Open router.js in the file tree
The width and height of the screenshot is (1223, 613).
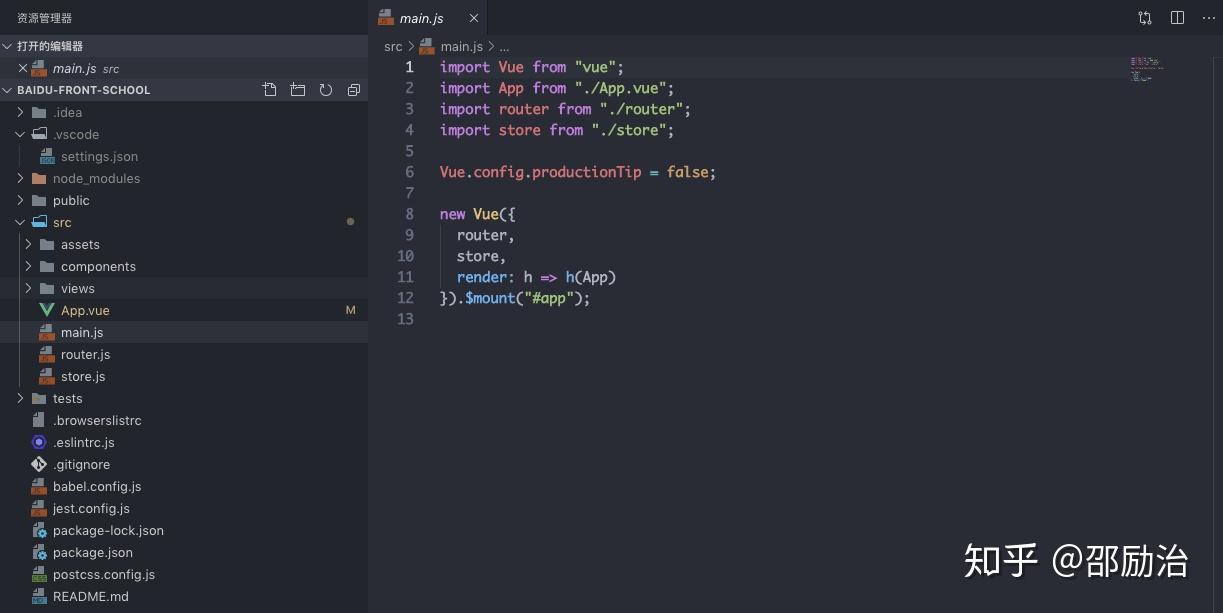pos(184,354)
